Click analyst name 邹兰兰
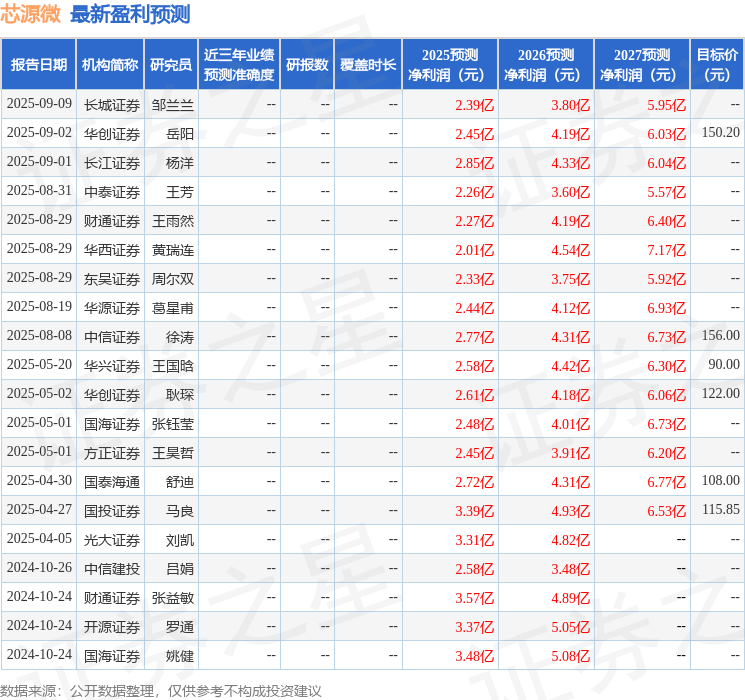The image size is (745, 700). coord(172,104)
